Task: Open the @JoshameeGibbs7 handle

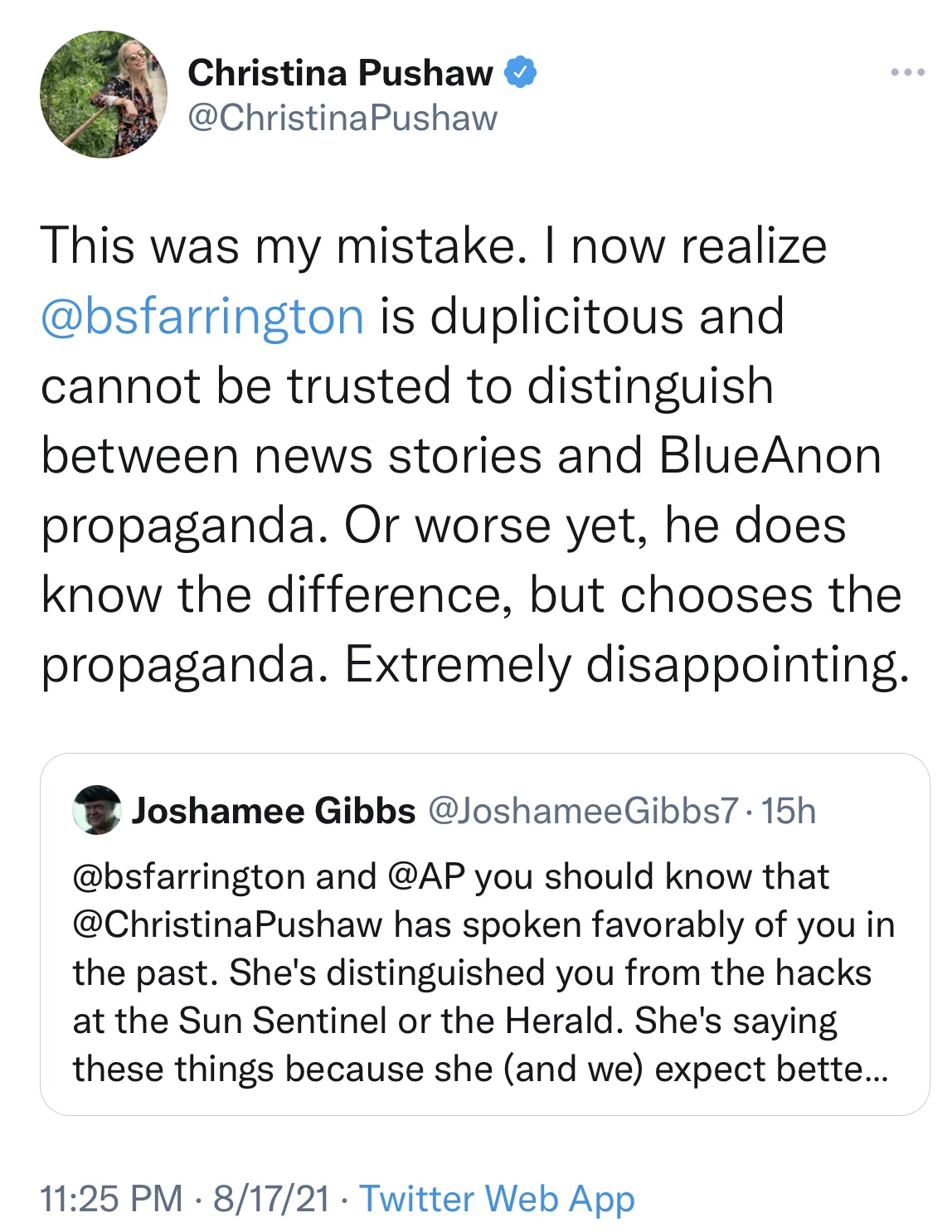Action: (x=583, y=811)
